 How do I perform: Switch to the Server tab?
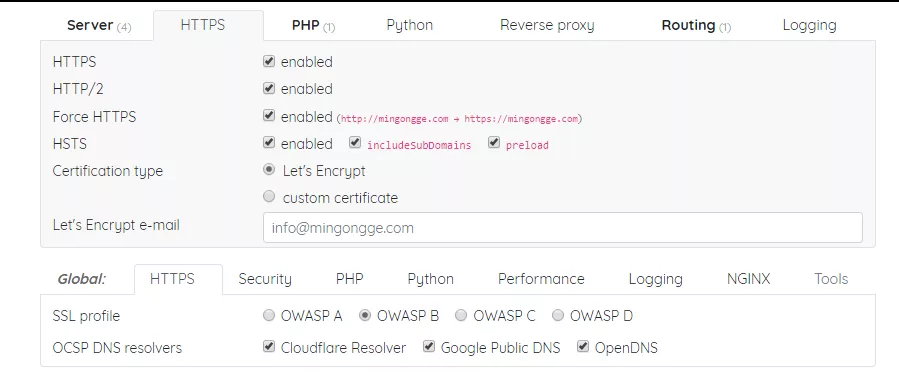[99, 26]
